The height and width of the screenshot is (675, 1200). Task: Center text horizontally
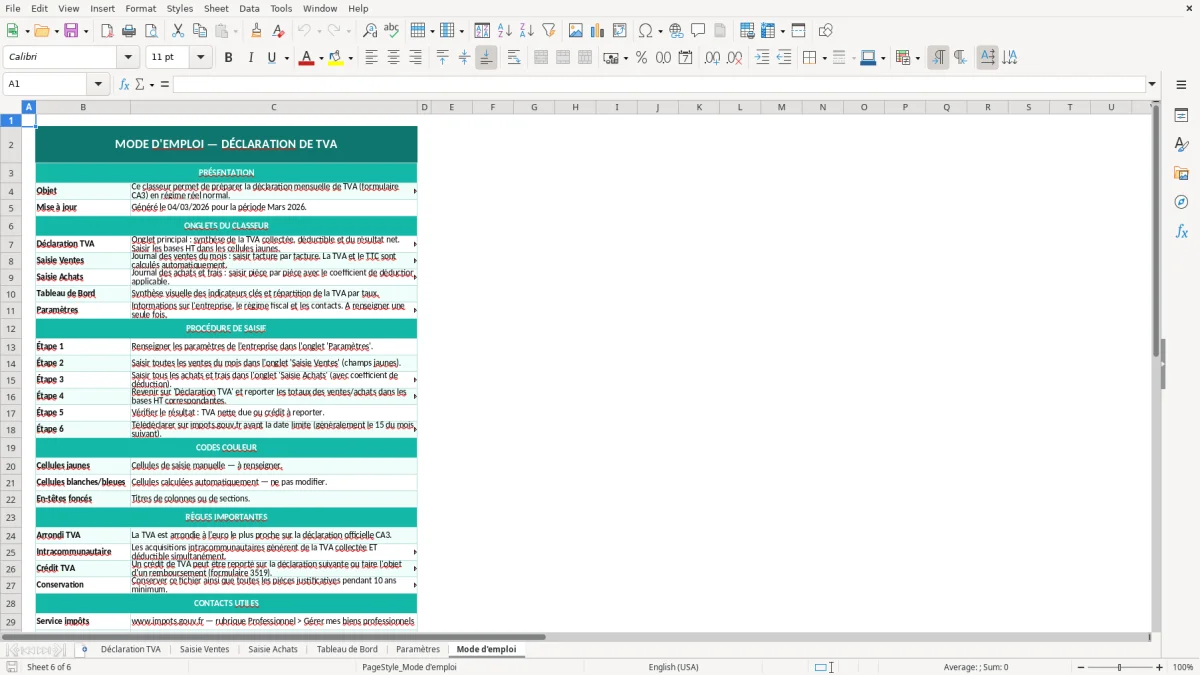tap(393, 58)
